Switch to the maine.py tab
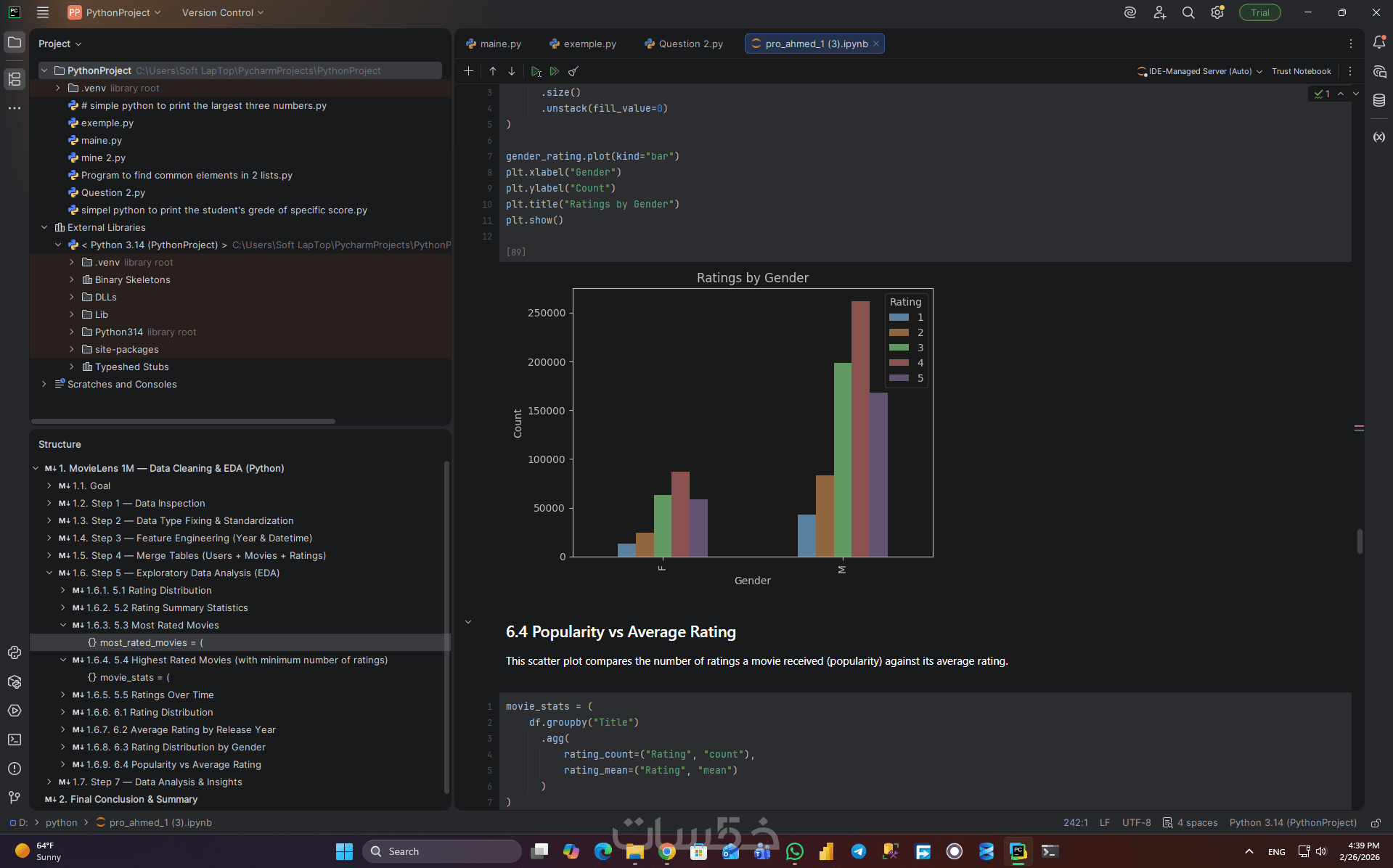Viewport: 1393px width, 868px height. (494, 44)
